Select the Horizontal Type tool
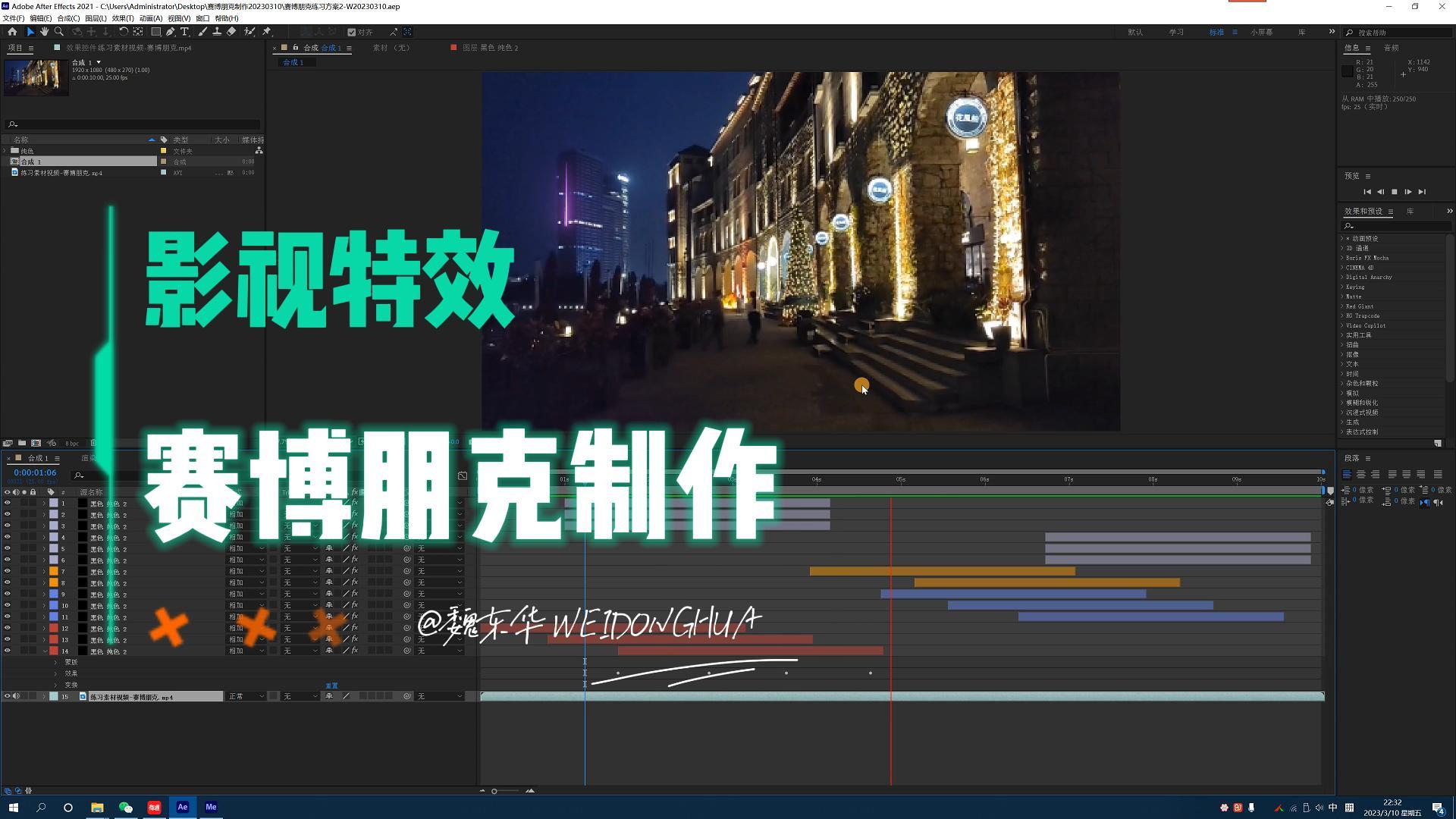Viewport: 1456px width, 819px height. (x=184, y=32)
